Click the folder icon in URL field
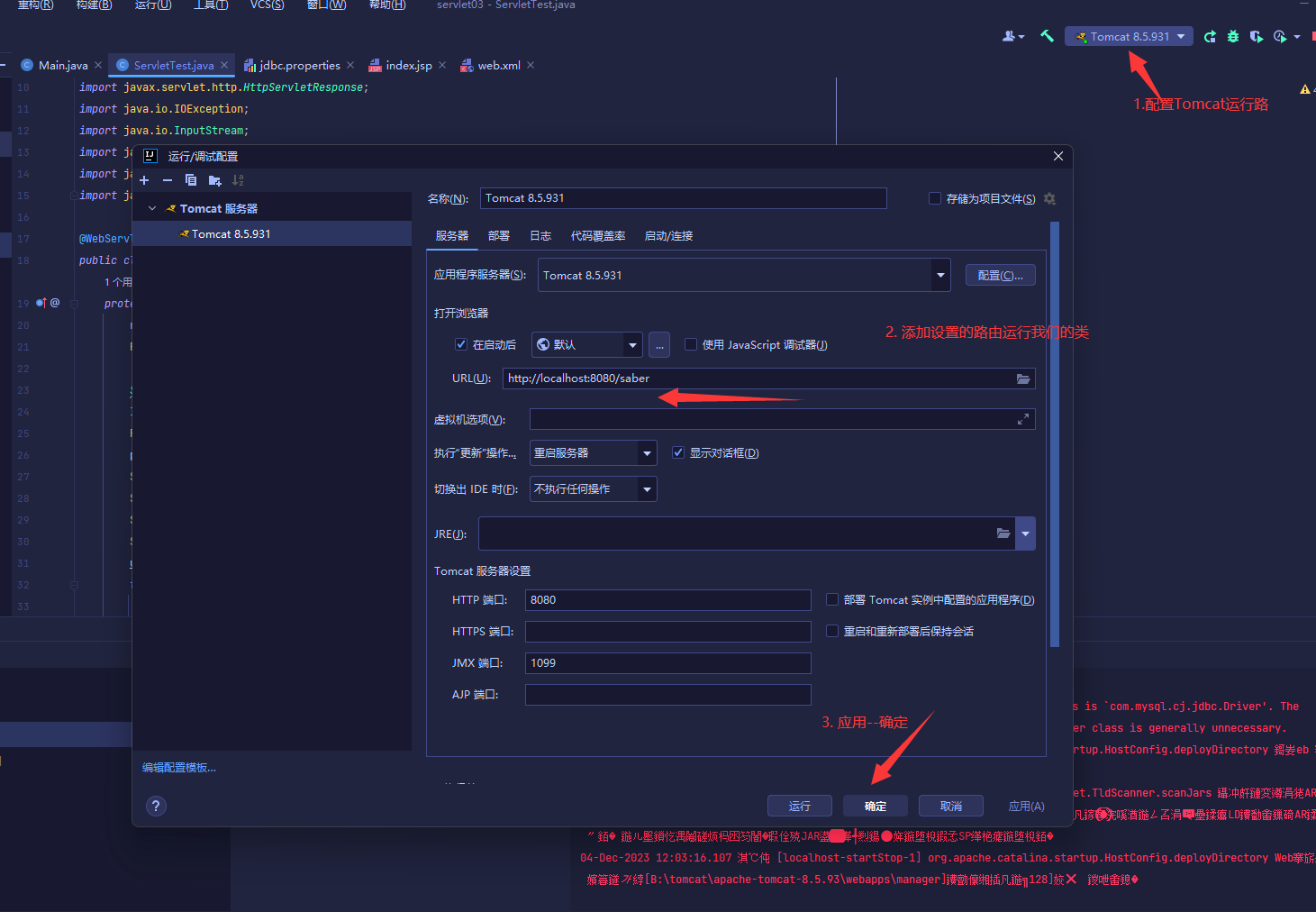Image resolution: width=1316 pixels, height=912 pixels. (1023, 378)
